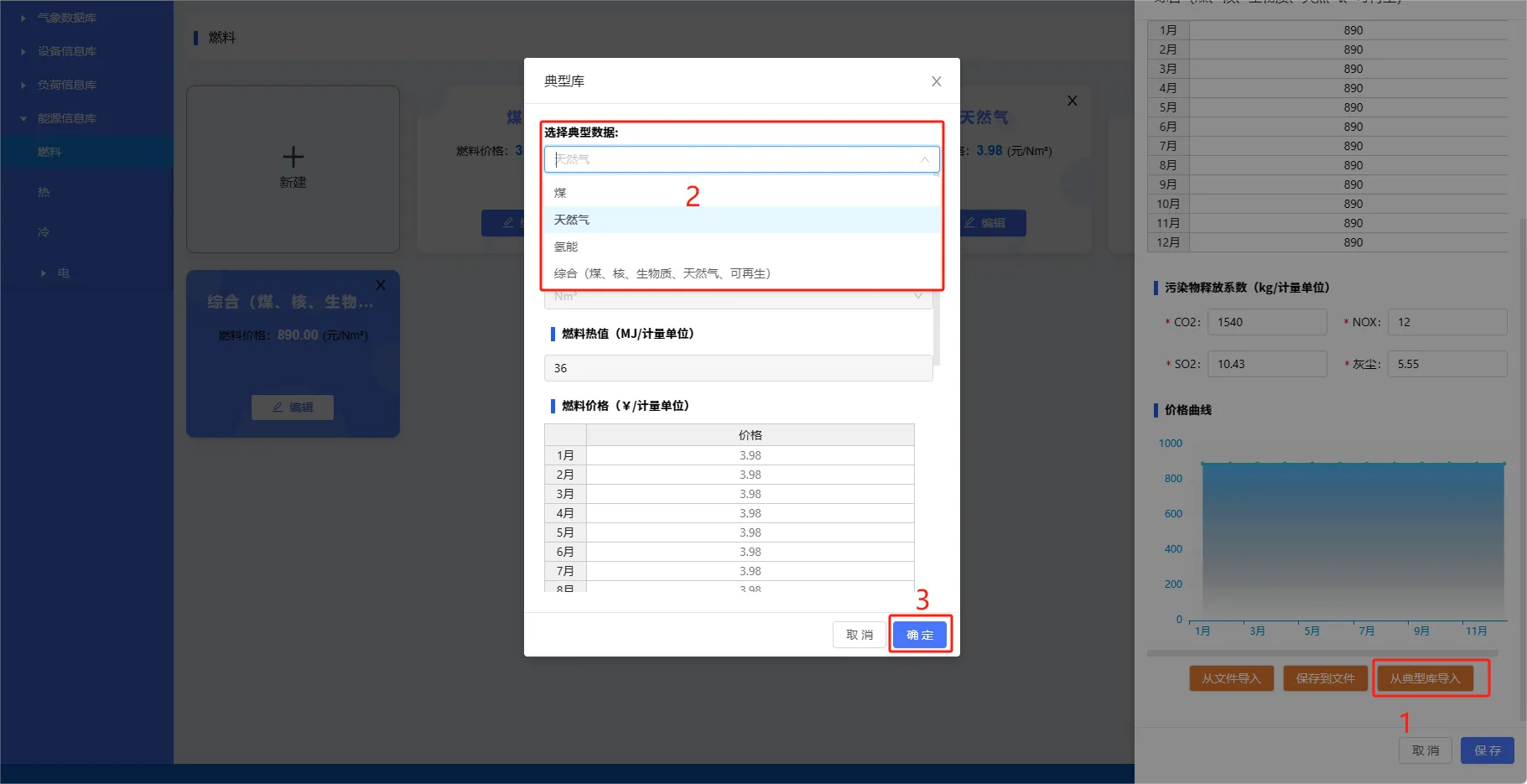Click the 灰尘 coefficient input field
This screenshot has width=1527, height=784.
pos(1447,364)
